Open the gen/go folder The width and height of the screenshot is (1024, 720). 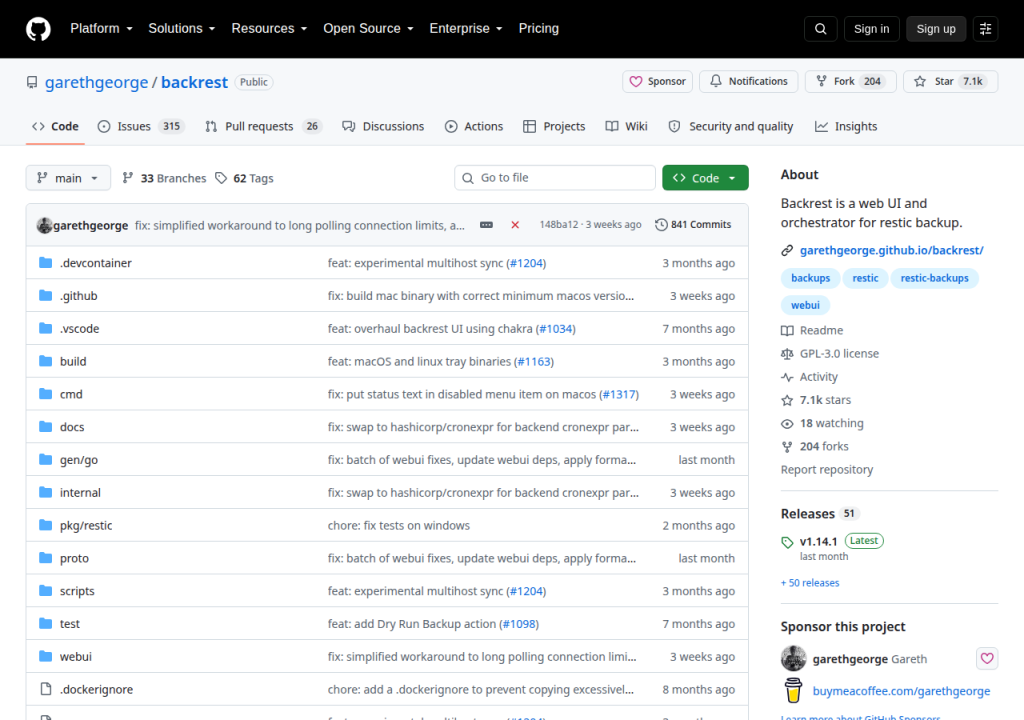click(79, 460)
